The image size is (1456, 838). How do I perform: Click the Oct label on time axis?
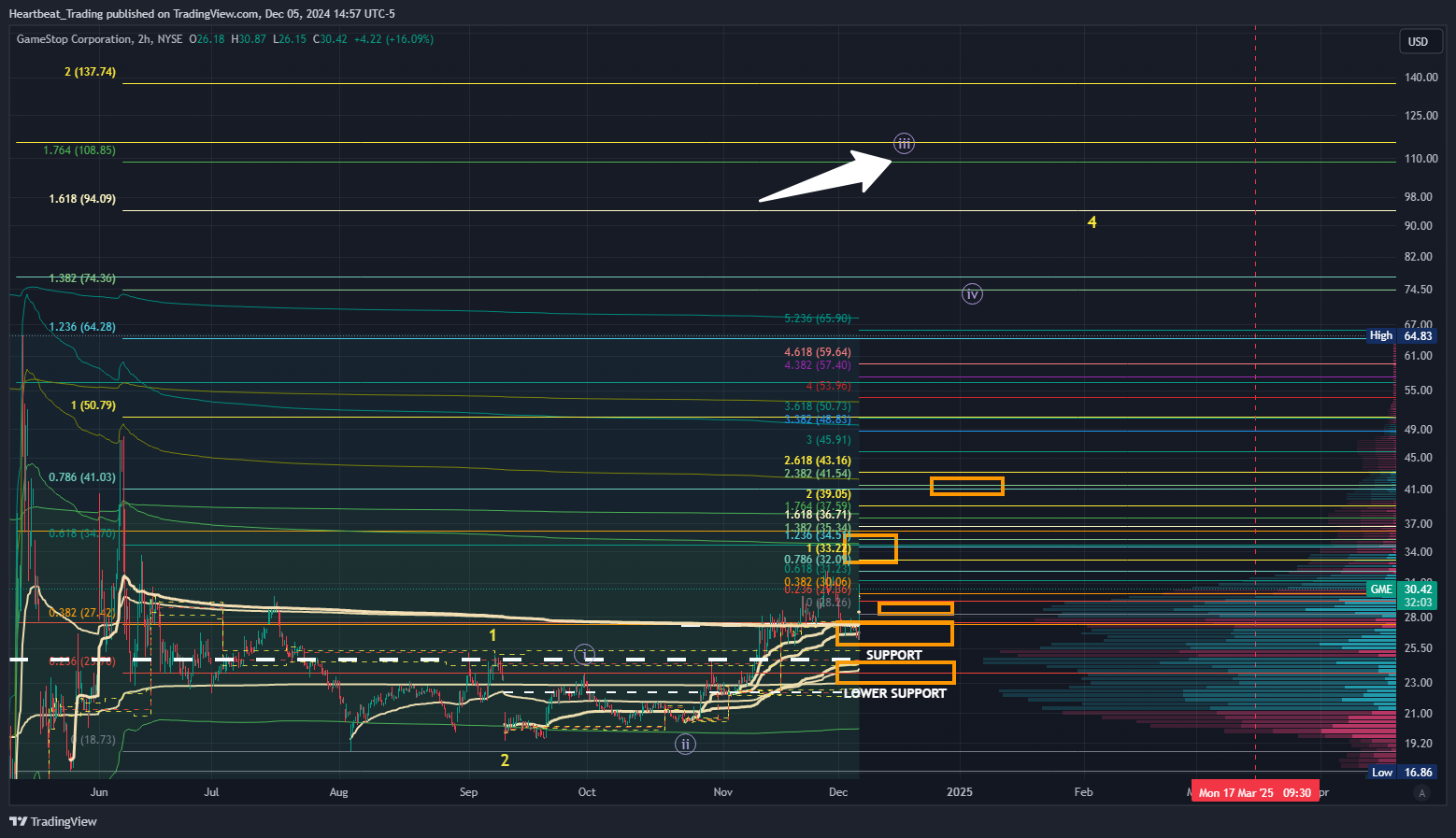coord(587,792)
